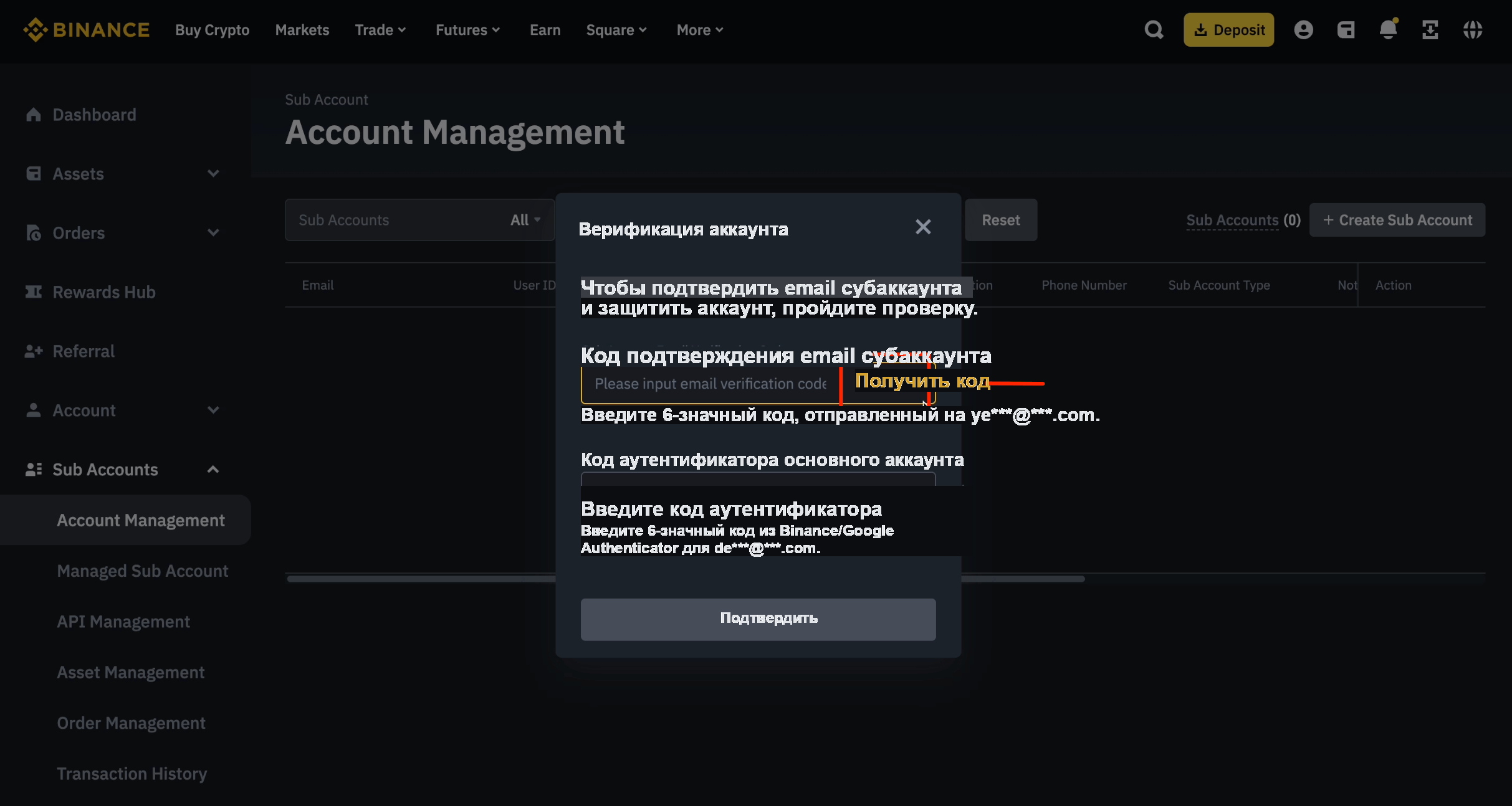The height and width of the screenshot is (806, 1512).
Task: Expand the Orders section chevron
Action: pos(213,233)
